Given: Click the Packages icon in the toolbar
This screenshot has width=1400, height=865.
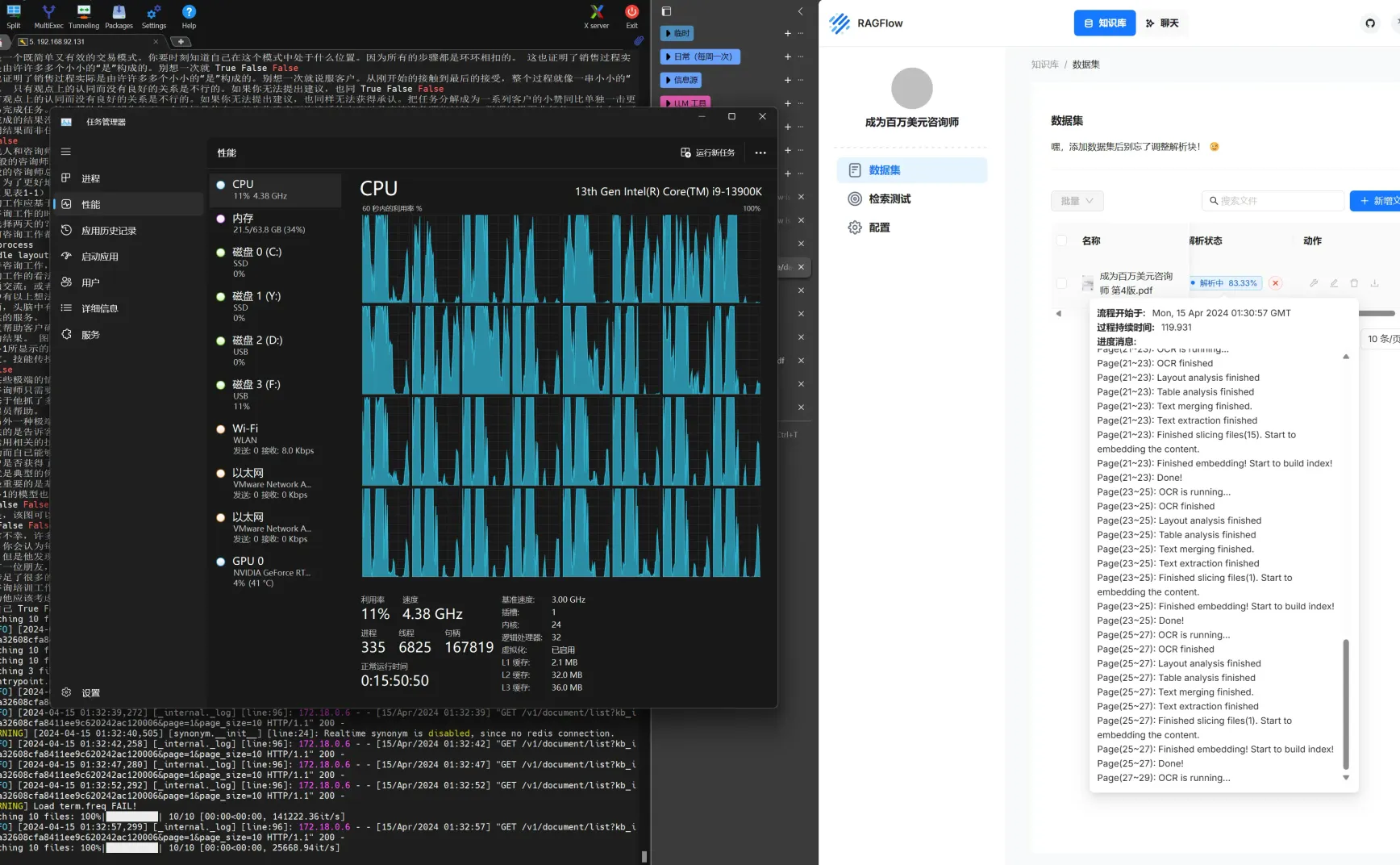Looking at the screenshot, I should click(x=119, y=15).
